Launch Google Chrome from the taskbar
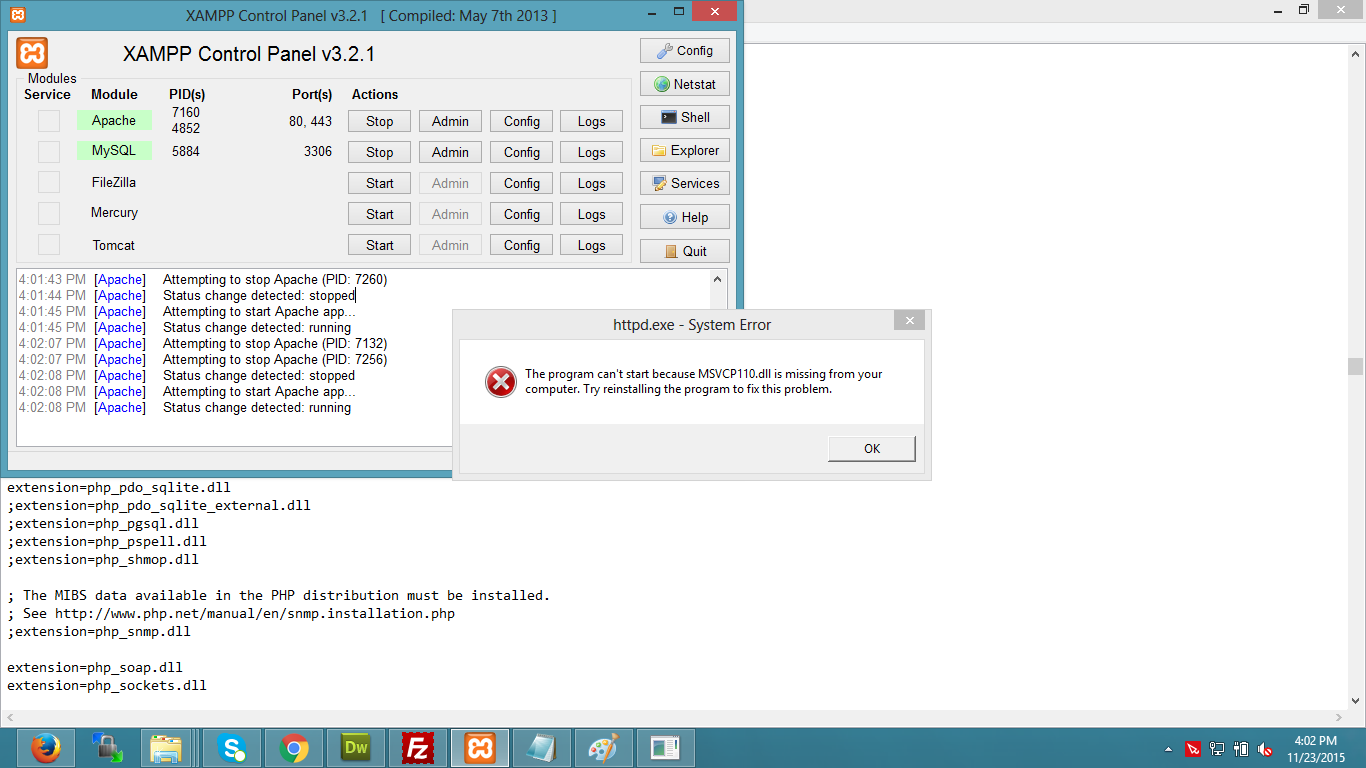 click(x=294, y=748)
